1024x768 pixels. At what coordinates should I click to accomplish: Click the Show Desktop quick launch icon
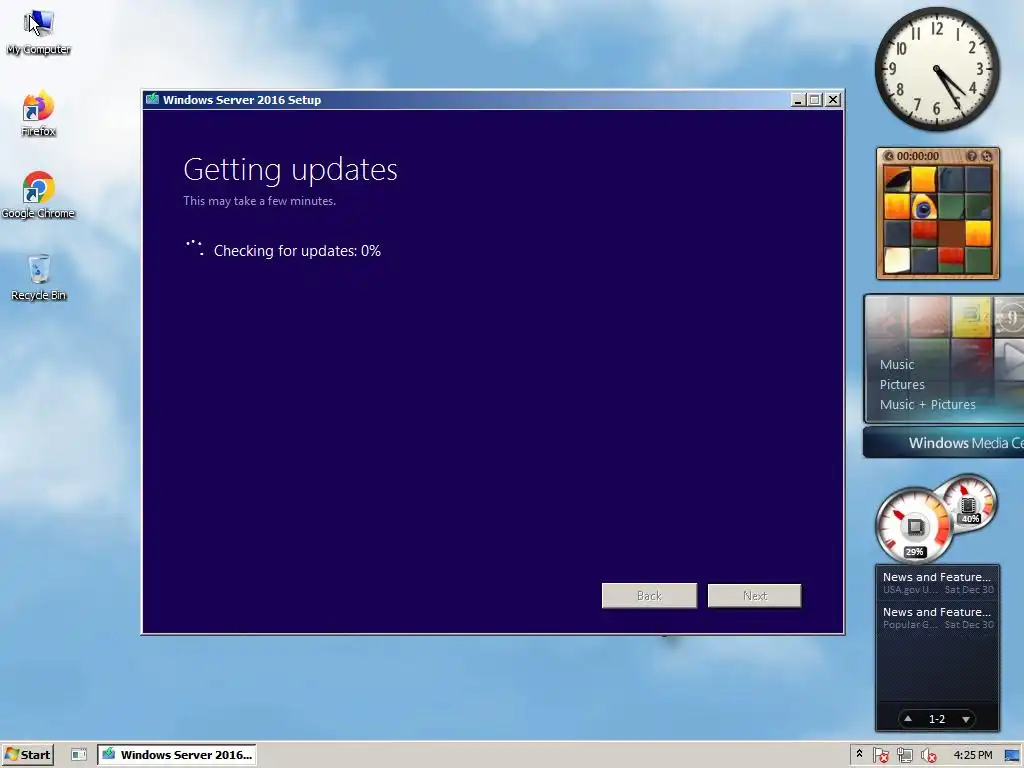click(78, 755)
